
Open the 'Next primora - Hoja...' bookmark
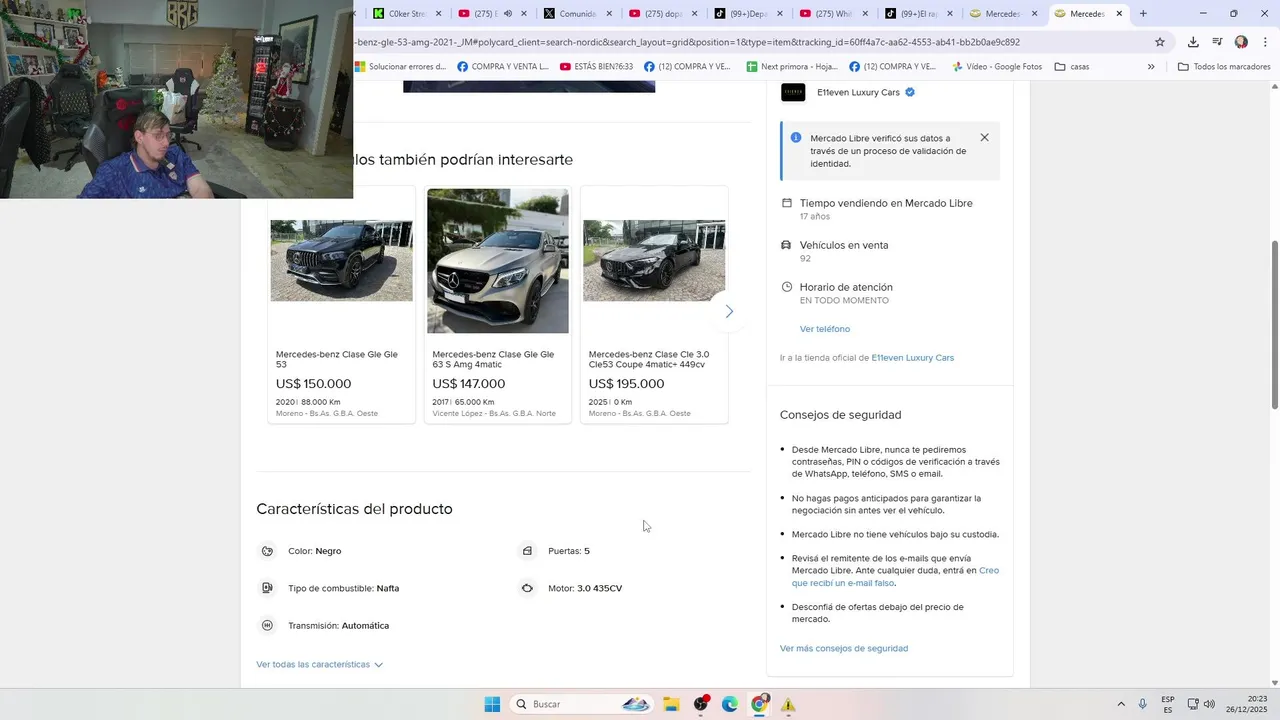pyautogui.click(x=792, y=67)
